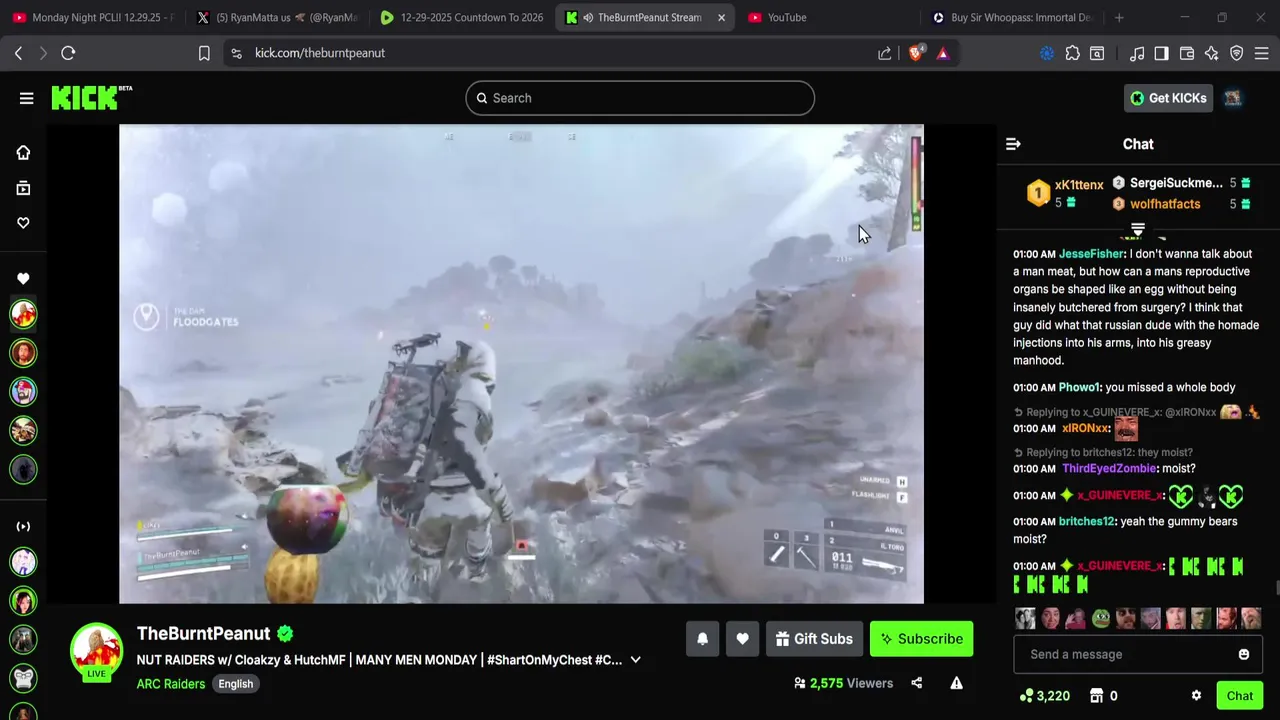Open the browser share page icon
This screenshot has width=1280, height=720.
pos(885,53)
